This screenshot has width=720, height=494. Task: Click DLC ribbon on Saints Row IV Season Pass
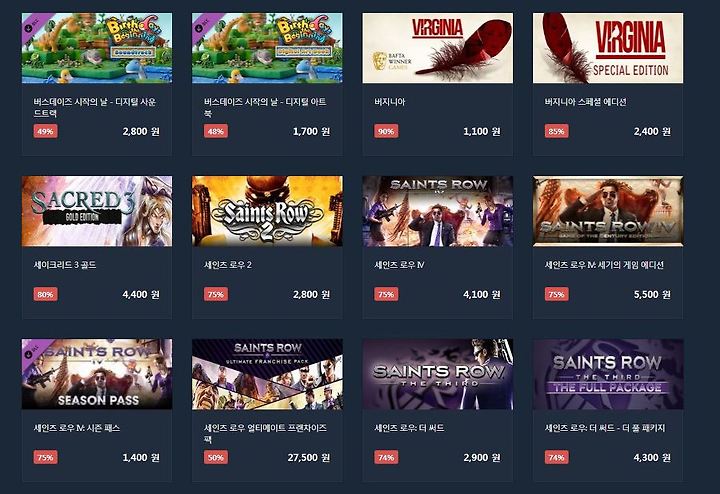[31, 354]
